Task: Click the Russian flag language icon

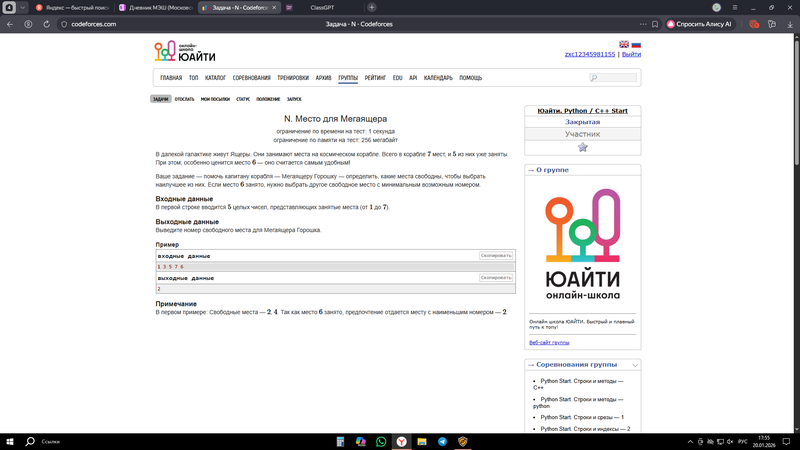Action: (x=636, y=44)
